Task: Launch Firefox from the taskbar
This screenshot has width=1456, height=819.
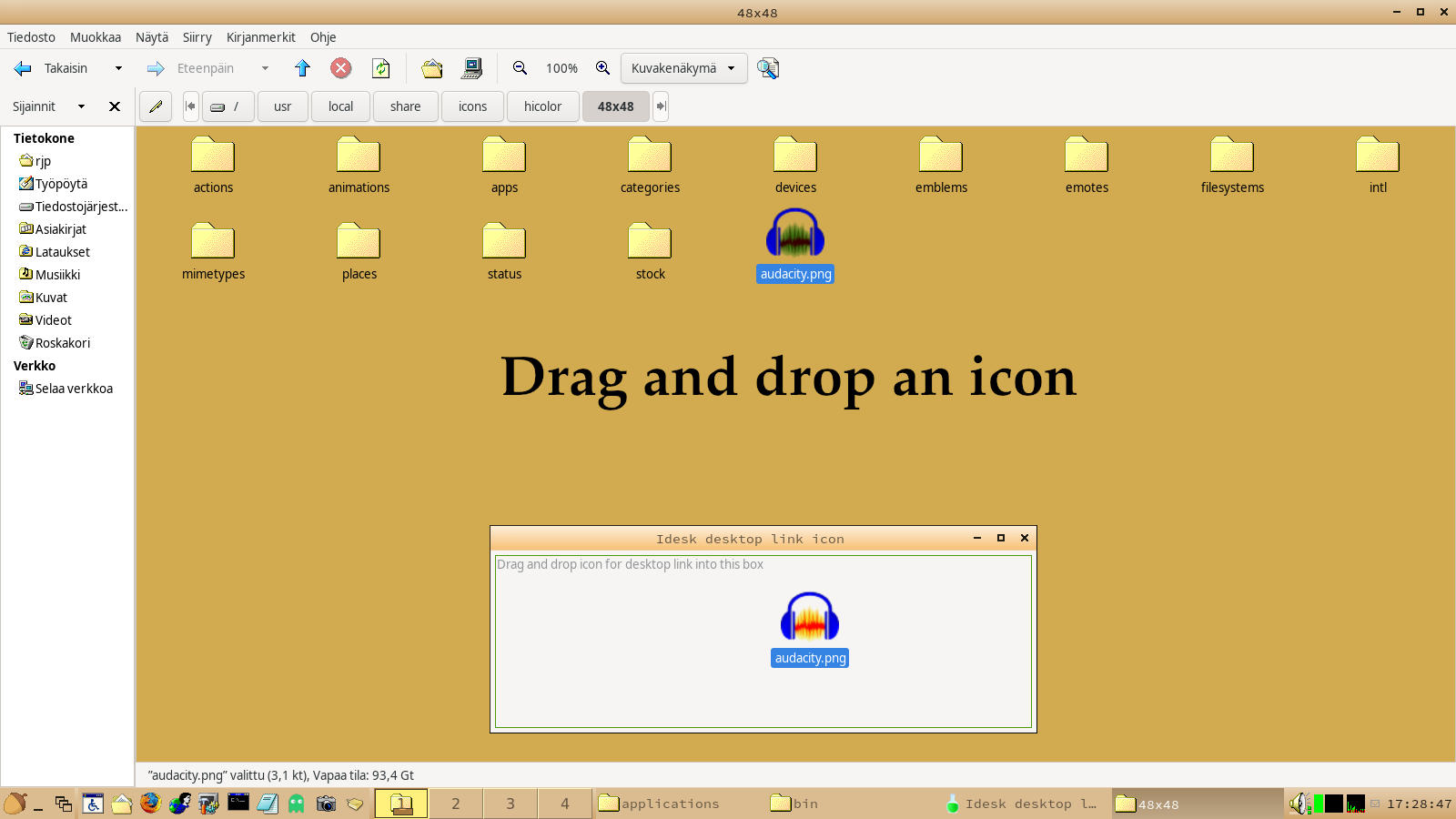Action: coord(150,804)
